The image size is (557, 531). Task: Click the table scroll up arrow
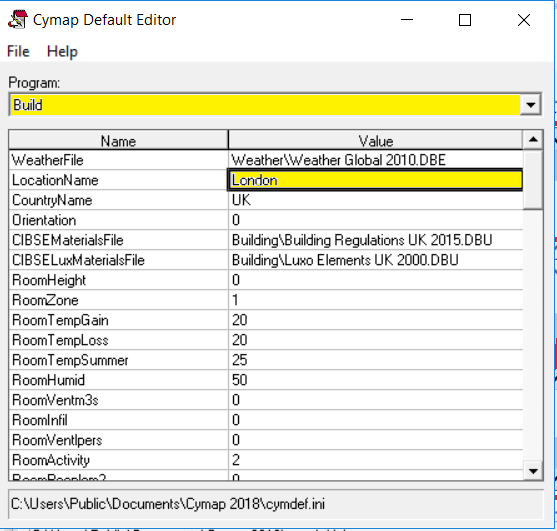pos(533,140)
